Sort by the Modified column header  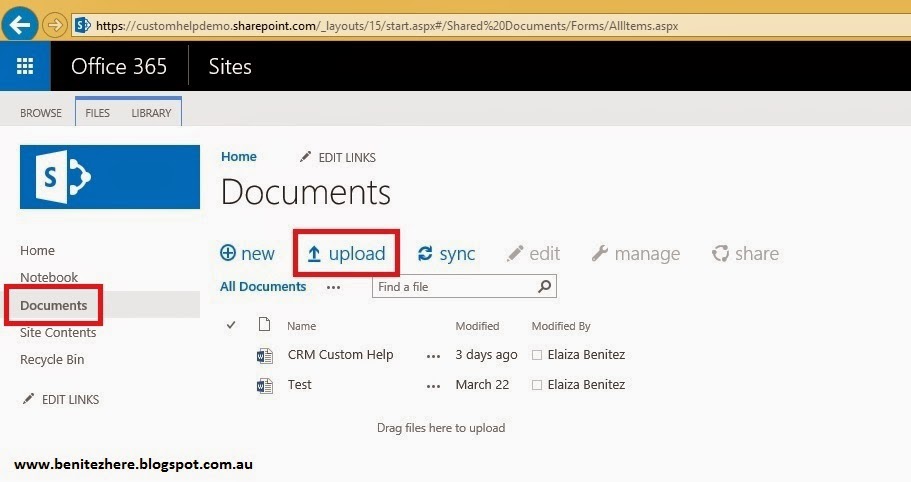[x=477, y=326]
